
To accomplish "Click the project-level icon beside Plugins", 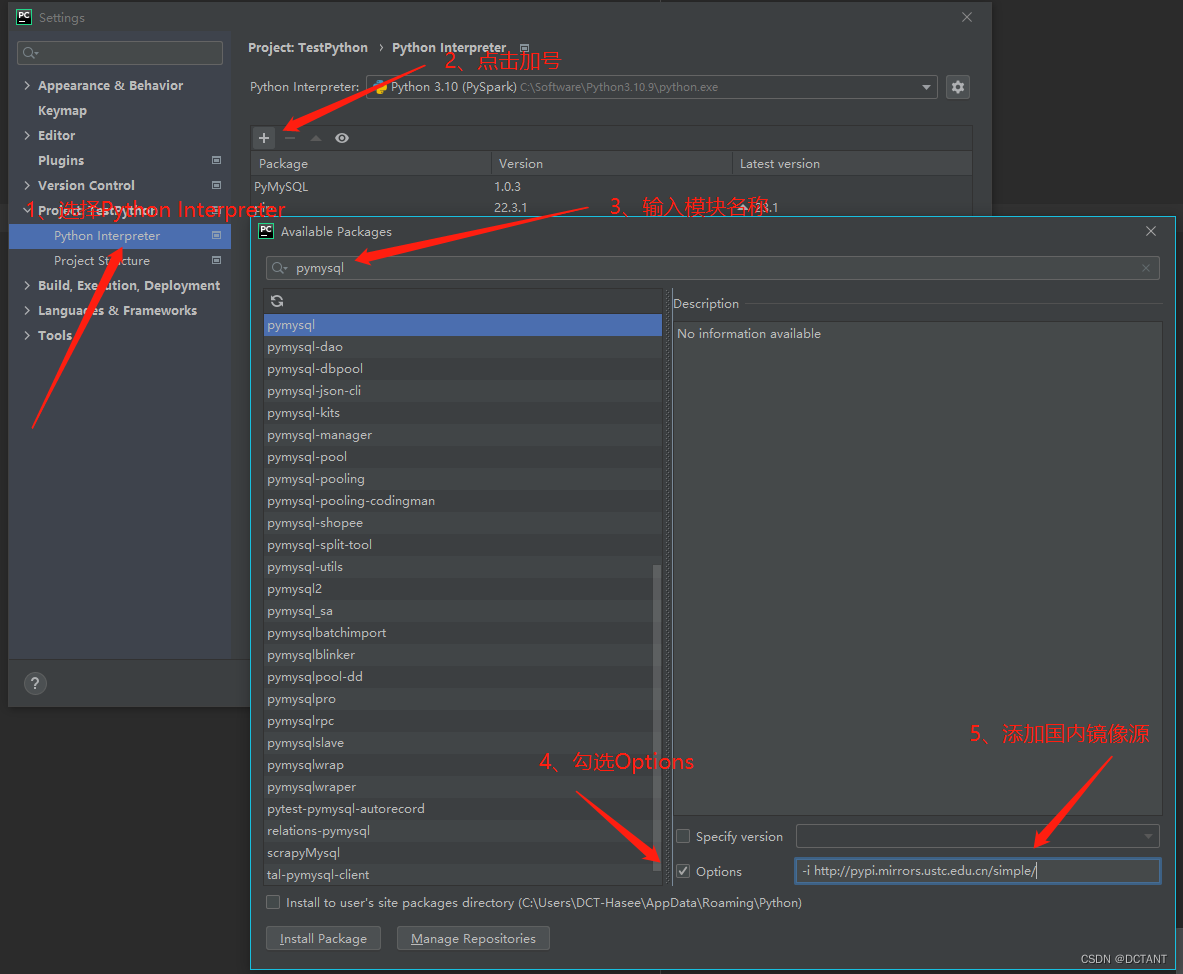I will pyautogui.click(x=217, y=160).
